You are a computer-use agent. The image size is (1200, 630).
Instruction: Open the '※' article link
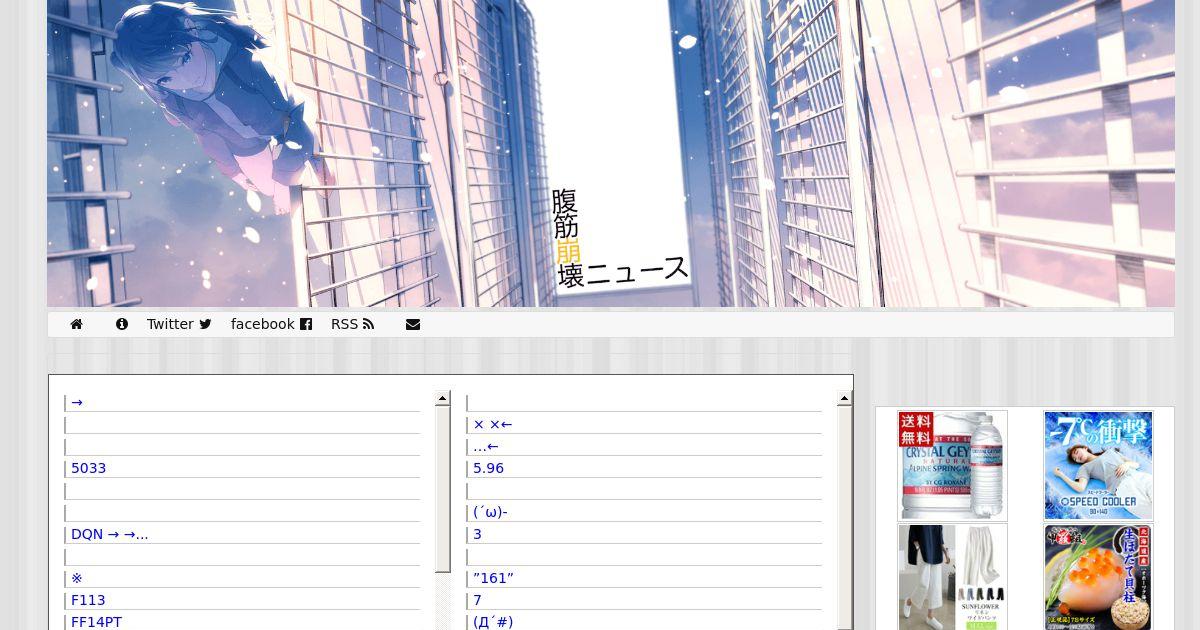coord(77,578)
